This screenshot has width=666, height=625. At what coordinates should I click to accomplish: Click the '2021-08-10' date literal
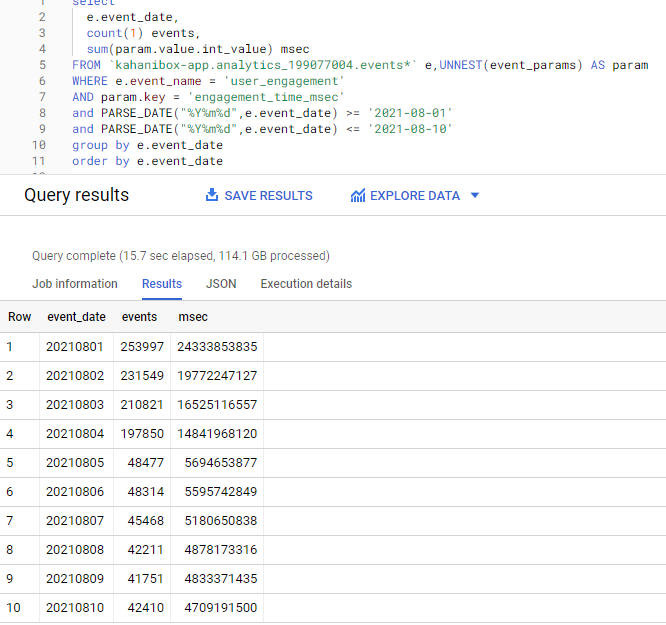point(410,129)
